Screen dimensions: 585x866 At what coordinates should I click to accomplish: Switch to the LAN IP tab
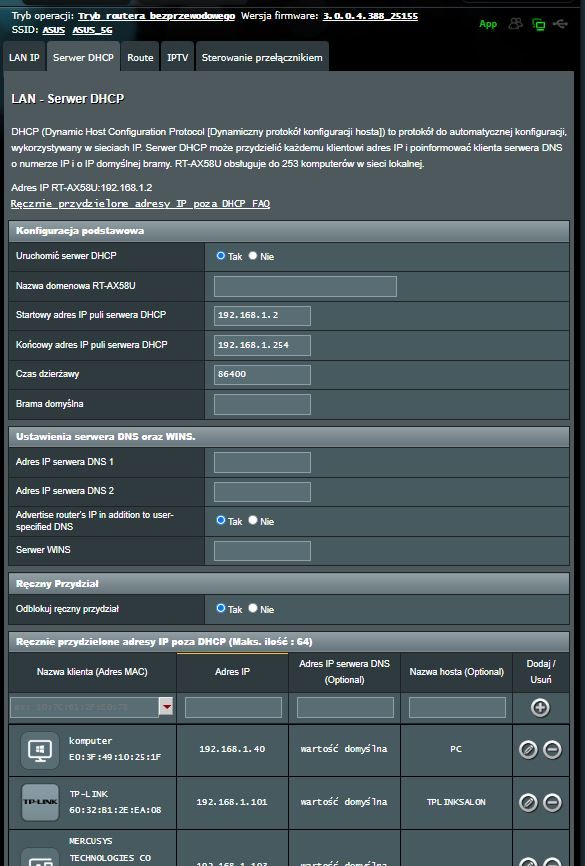[x=24, y=57]
